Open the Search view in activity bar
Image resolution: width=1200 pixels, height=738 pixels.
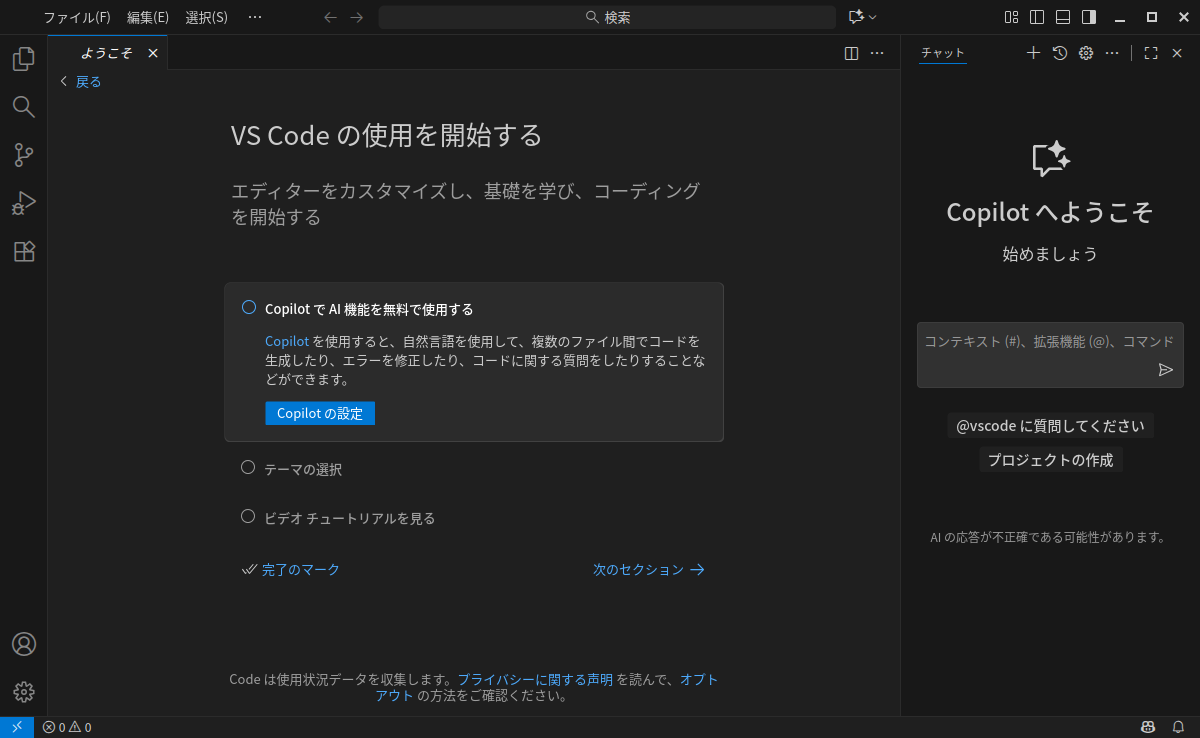click(23, 107)
